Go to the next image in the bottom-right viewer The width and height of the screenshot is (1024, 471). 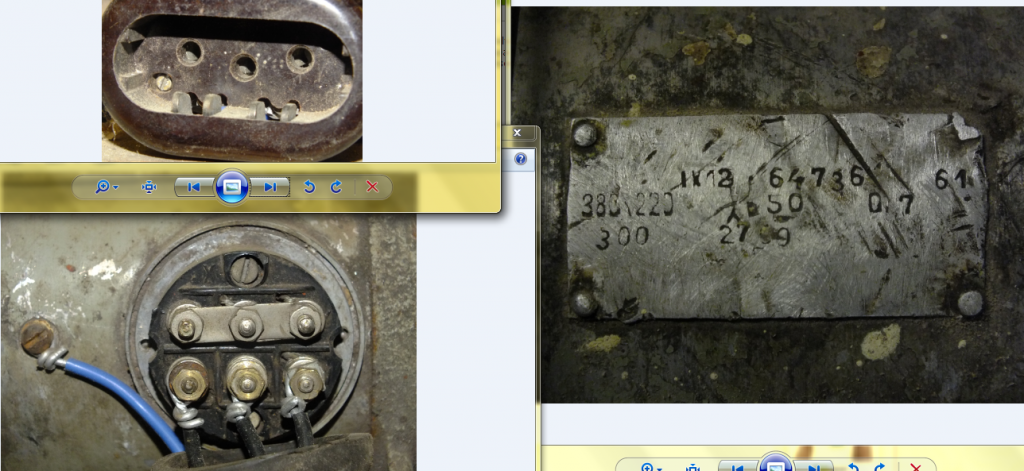[x=814, y=467]
